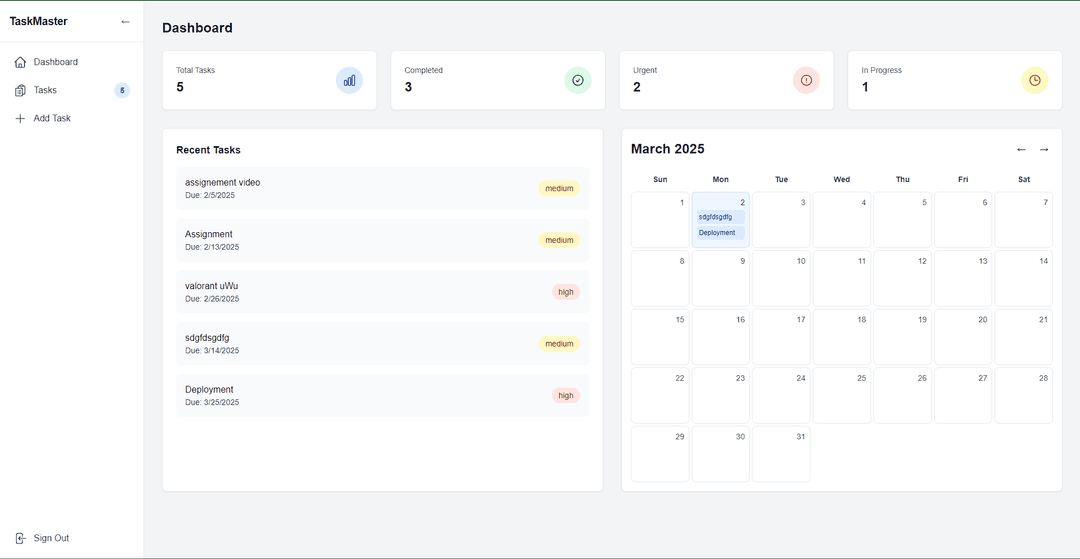Select the 'Assignment' task due 2/13/2025

click(x=382, y=240)
